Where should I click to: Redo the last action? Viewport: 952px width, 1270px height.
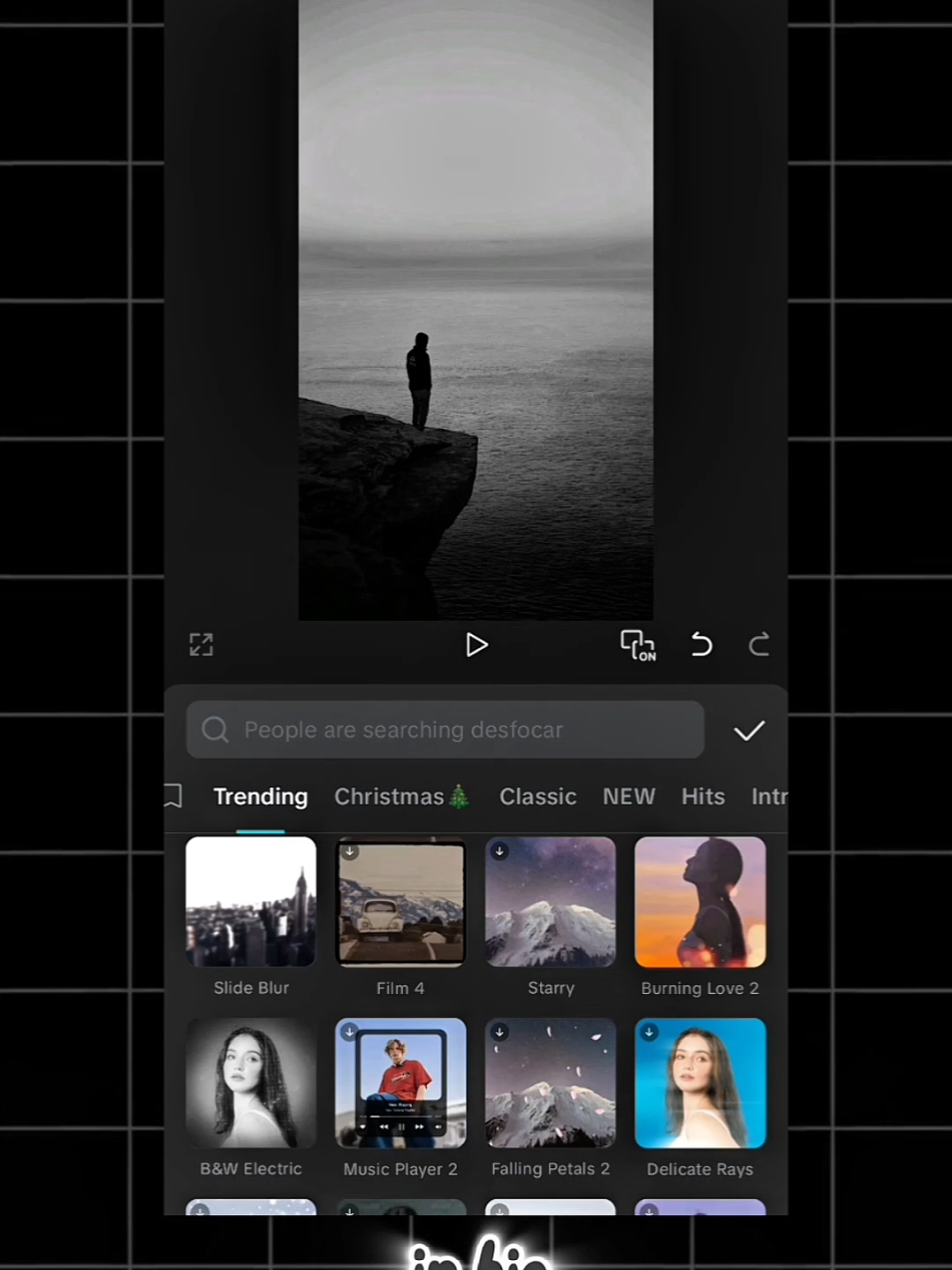coord(759,645)
